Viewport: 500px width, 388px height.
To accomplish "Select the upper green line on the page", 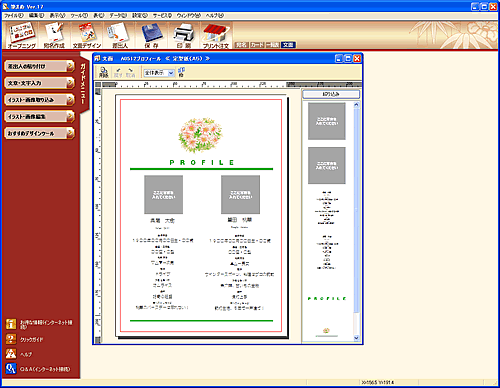I will pos(201,169).
